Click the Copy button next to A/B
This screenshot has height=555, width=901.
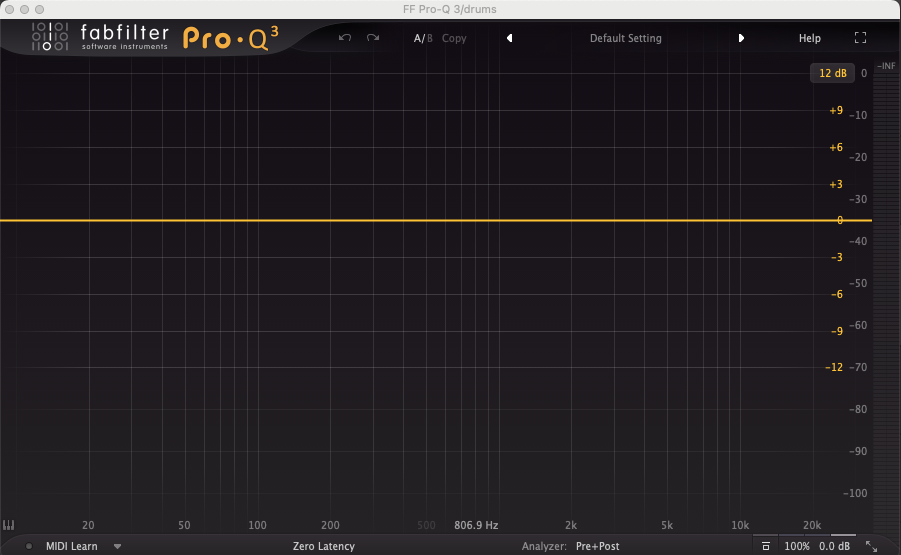coord(454,38)
